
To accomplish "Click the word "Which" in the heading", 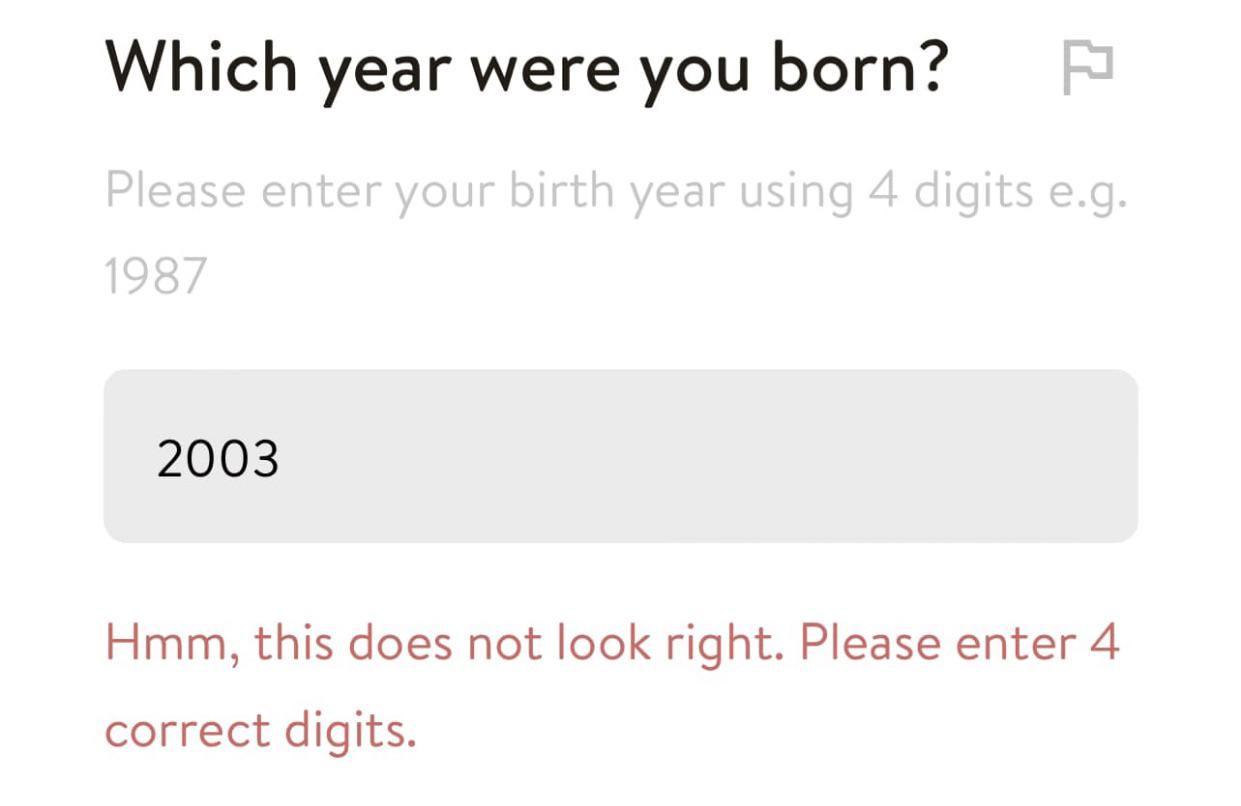I will click(x=200, y=67).
